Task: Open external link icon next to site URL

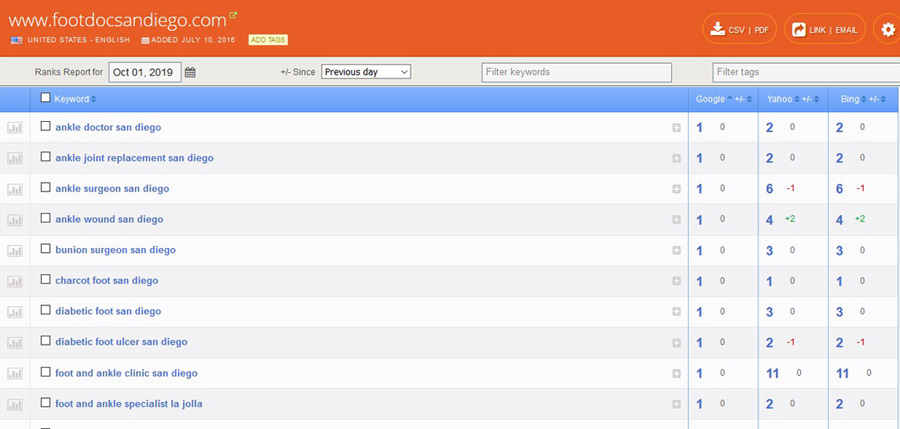Action: (233, 16)
